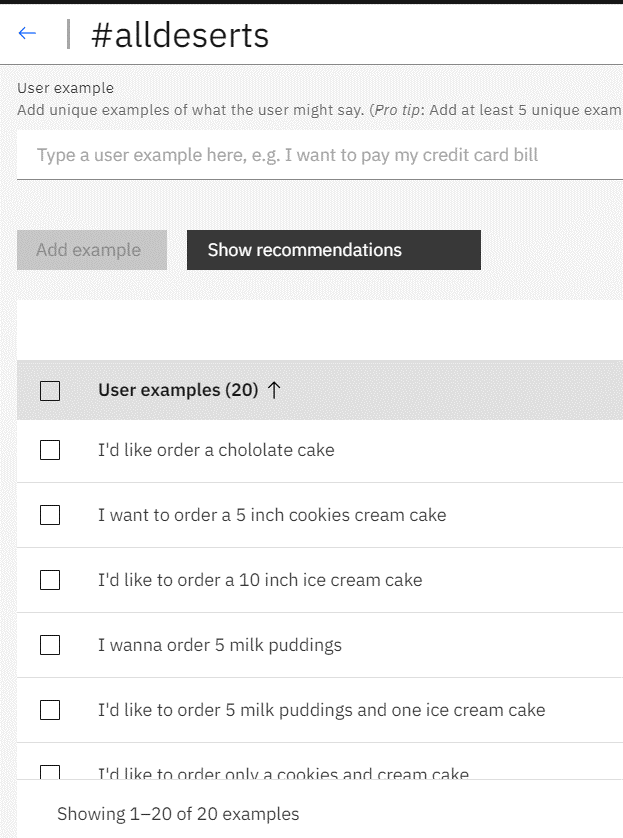
Task: Open the "I wanna order 5 milk puddings" example
Action: click(220, 645)
